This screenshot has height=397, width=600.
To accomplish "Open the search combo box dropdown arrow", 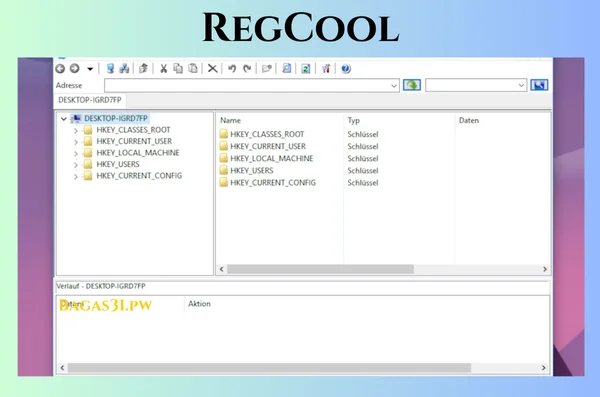I will pos(521,85).
